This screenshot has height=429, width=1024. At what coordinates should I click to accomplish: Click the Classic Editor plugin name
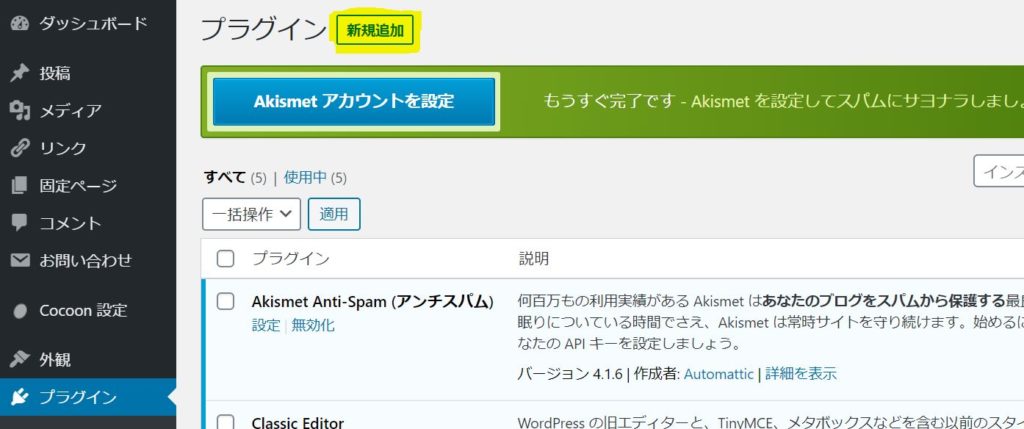[x=298, y=422]
